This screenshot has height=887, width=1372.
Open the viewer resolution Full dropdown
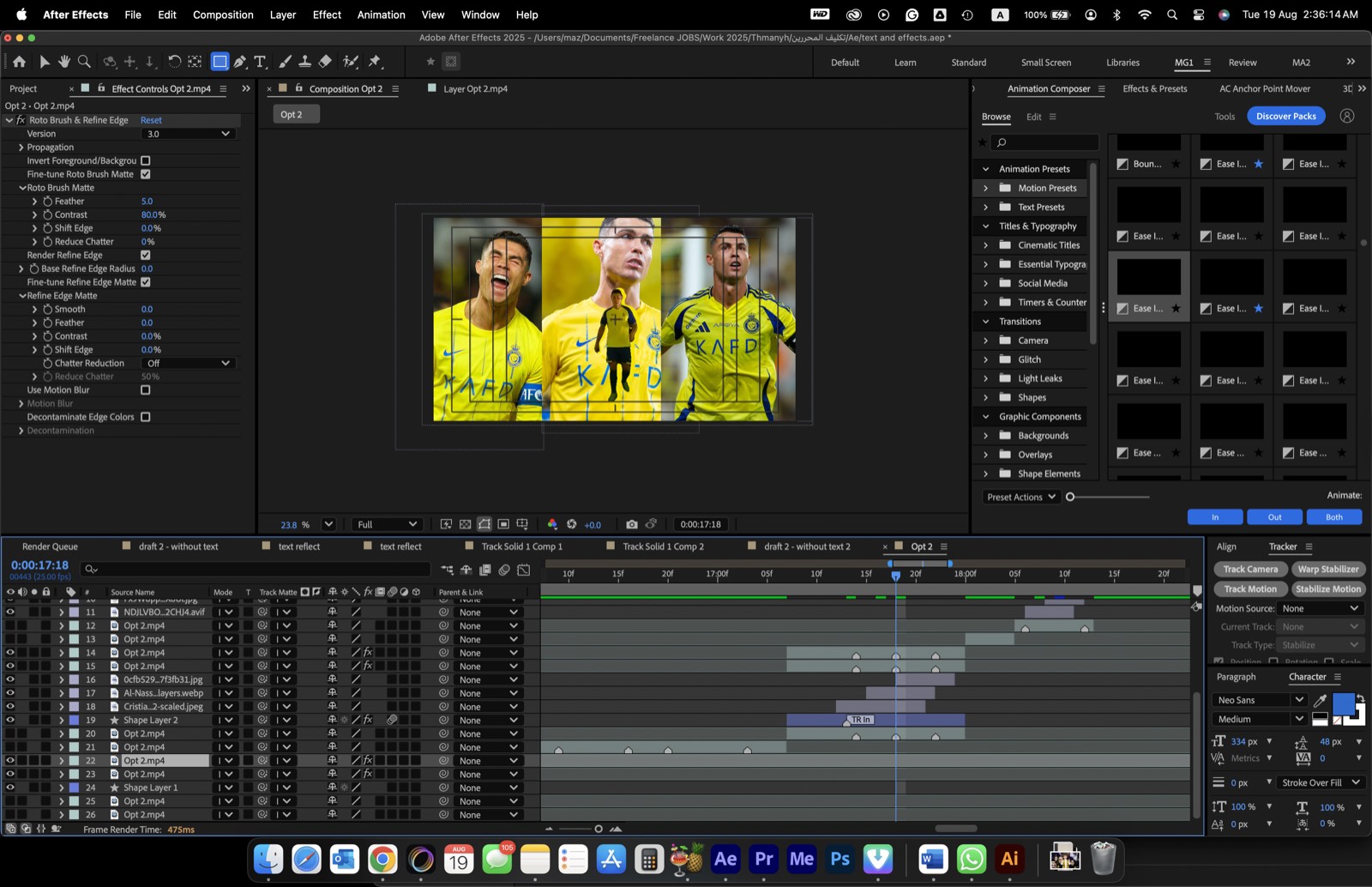coord(386,524)
